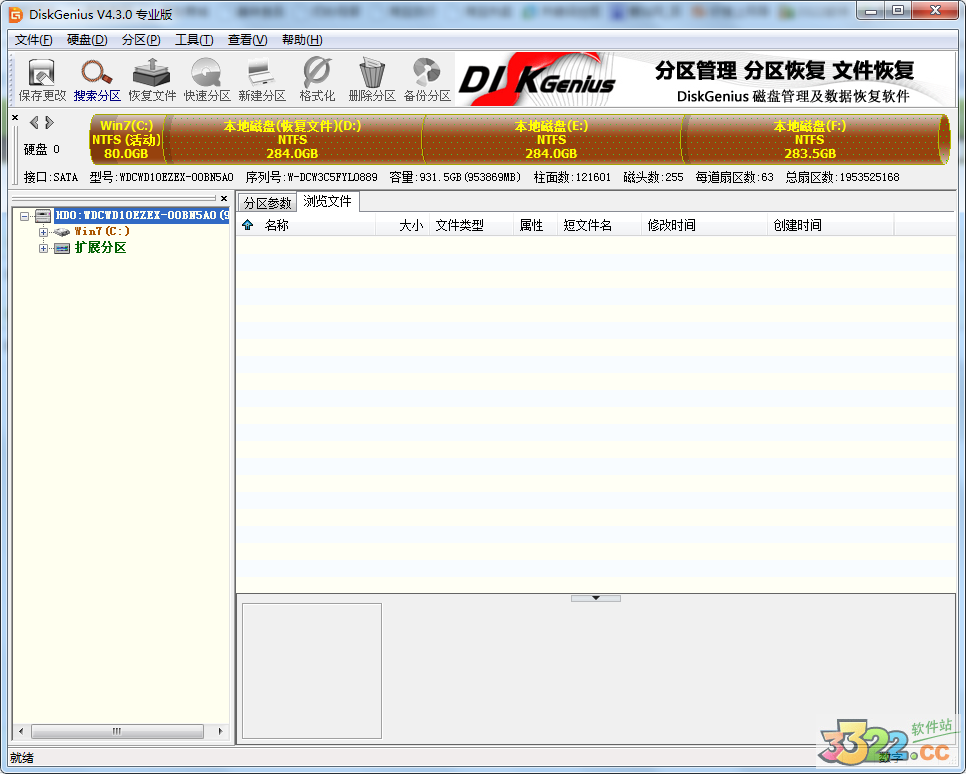Viewport: 966px width, 774px height.
Task: Click the horizontal scrollbar in tree panel
Action: (117, 732)
